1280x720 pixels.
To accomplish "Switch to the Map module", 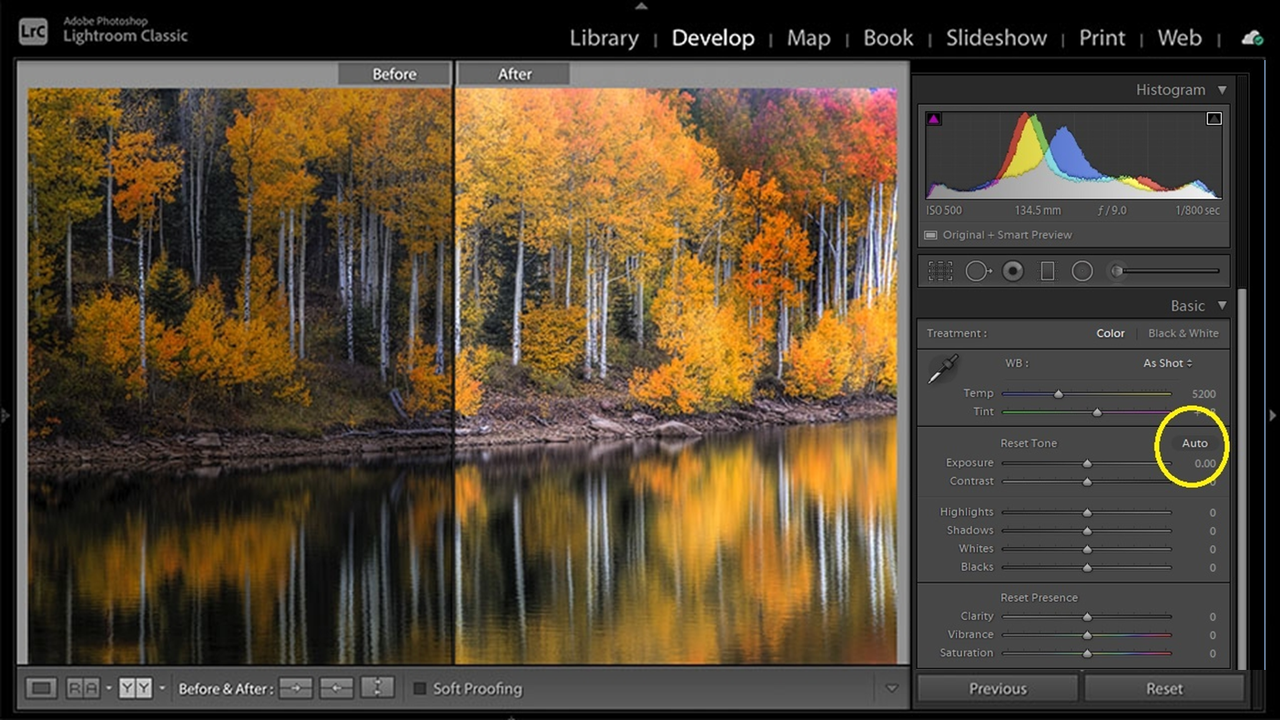I will pos(808,38).
